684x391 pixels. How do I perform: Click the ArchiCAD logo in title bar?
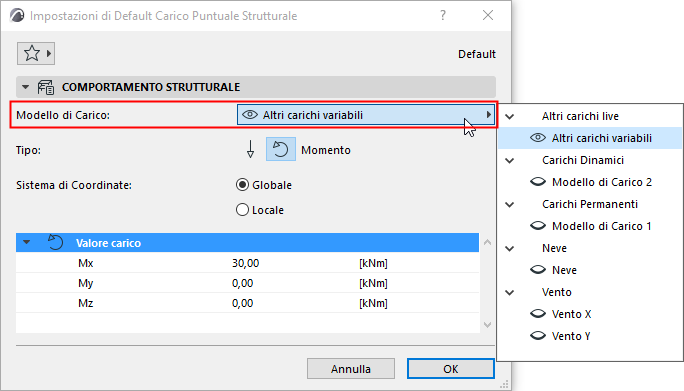tap(17, 16)
